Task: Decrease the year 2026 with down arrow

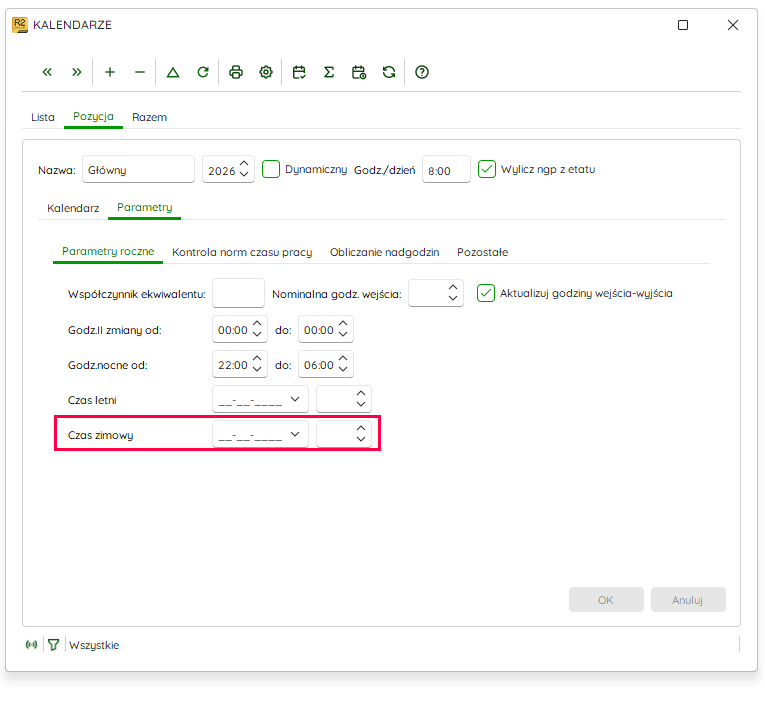Action: click(x=244, y=174)
